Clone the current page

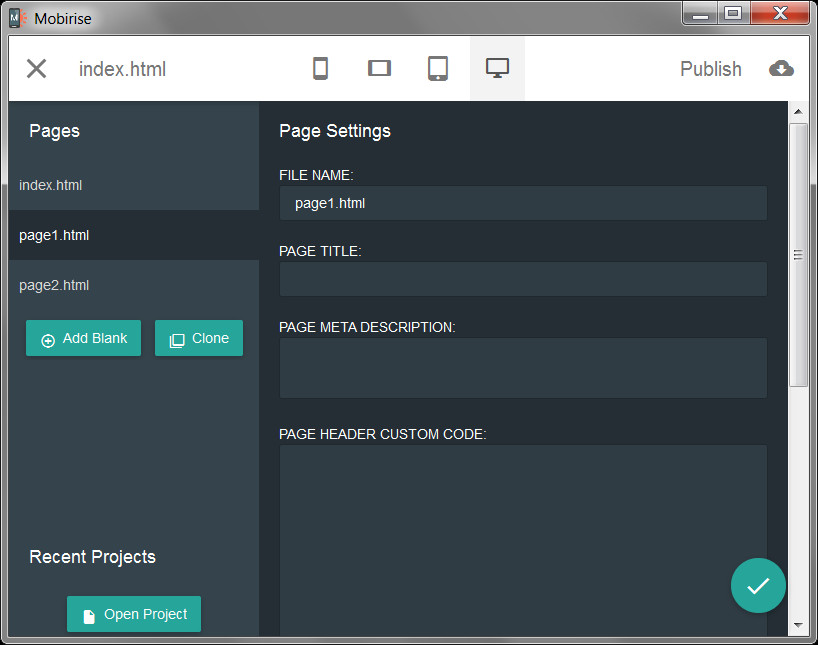click(199, 338)
